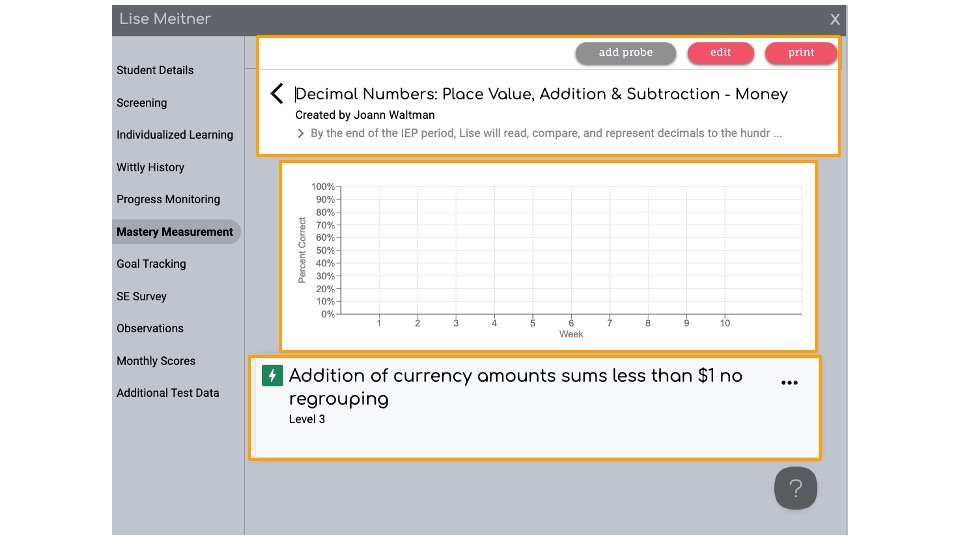This screenshot has width=960, height=540.
Task: Open Monthly Scores section
Action: tap(156, 361)
